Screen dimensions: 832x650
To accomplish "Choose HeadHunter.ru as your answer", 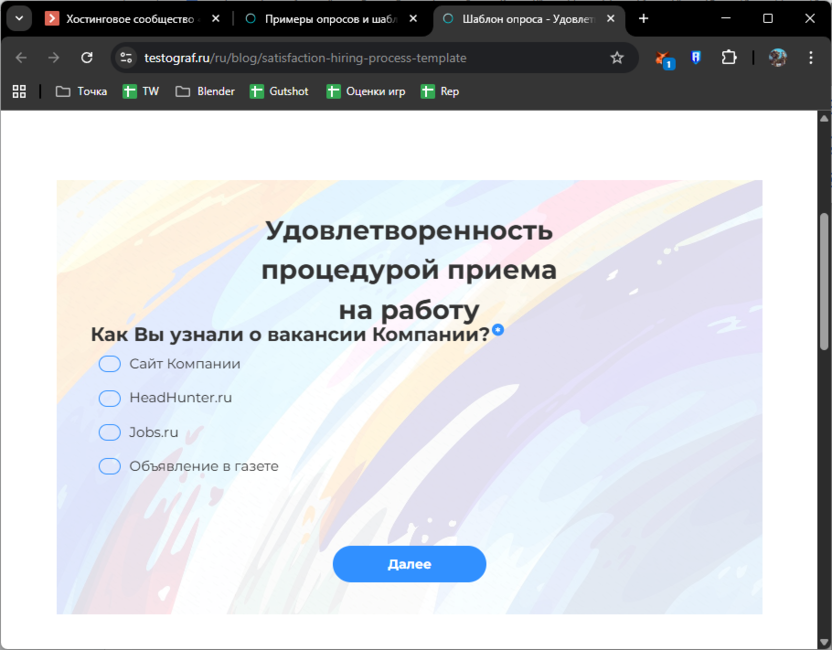I will point(109,398).
